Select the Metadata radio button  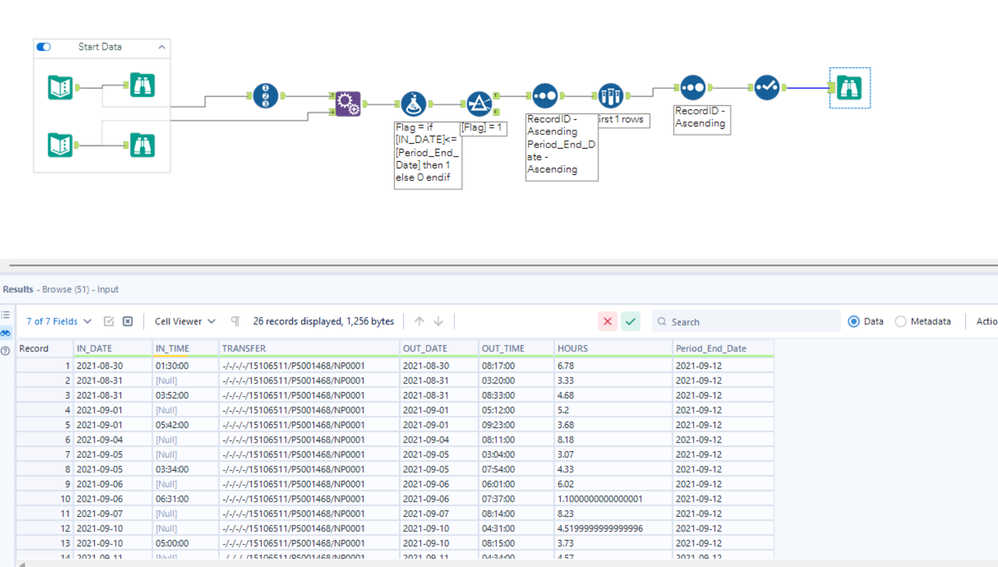[x=901, y=321]
